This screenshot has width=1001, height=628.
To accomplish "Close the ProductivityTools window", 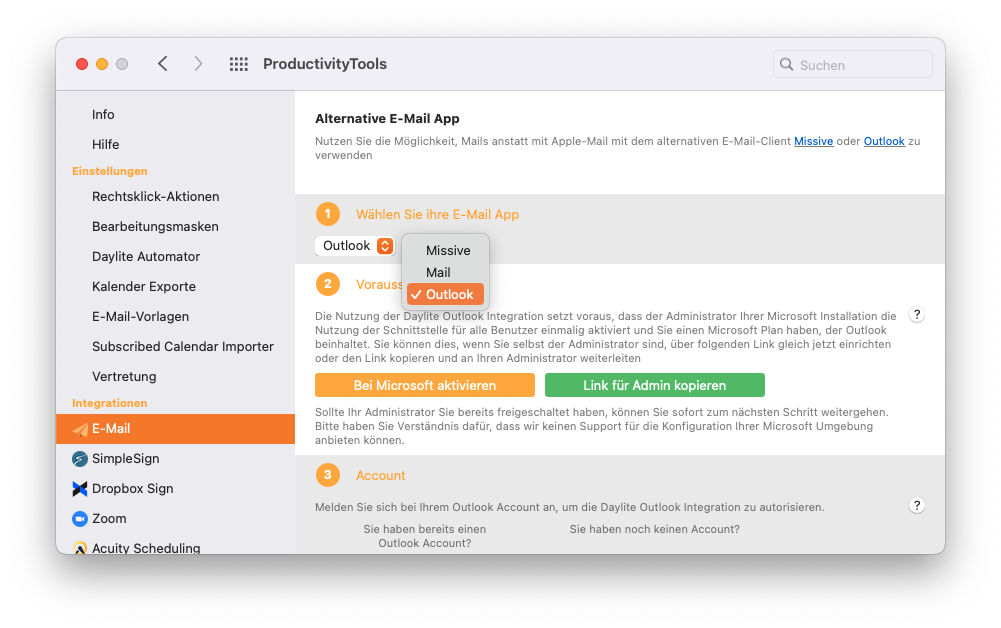I will 82,64.
